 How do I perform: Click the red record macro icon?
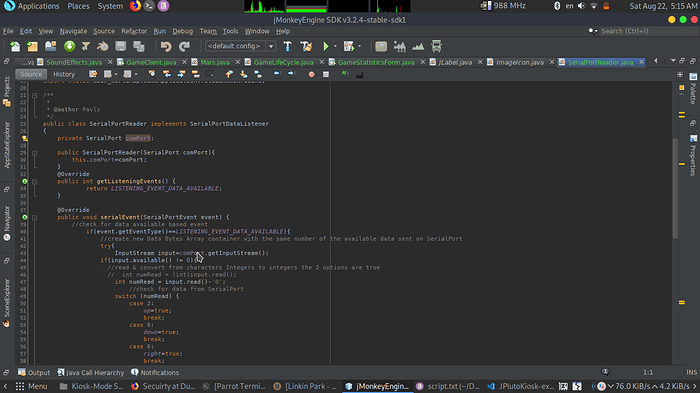(x=312, y=74)
